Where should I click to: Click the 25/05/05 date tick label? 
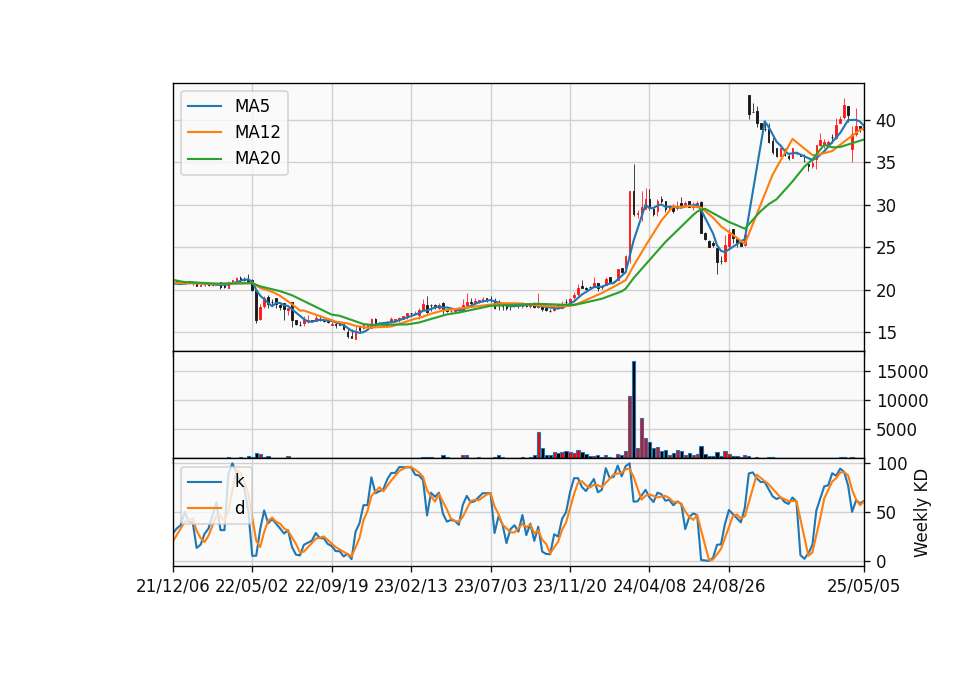pos(864,586)
